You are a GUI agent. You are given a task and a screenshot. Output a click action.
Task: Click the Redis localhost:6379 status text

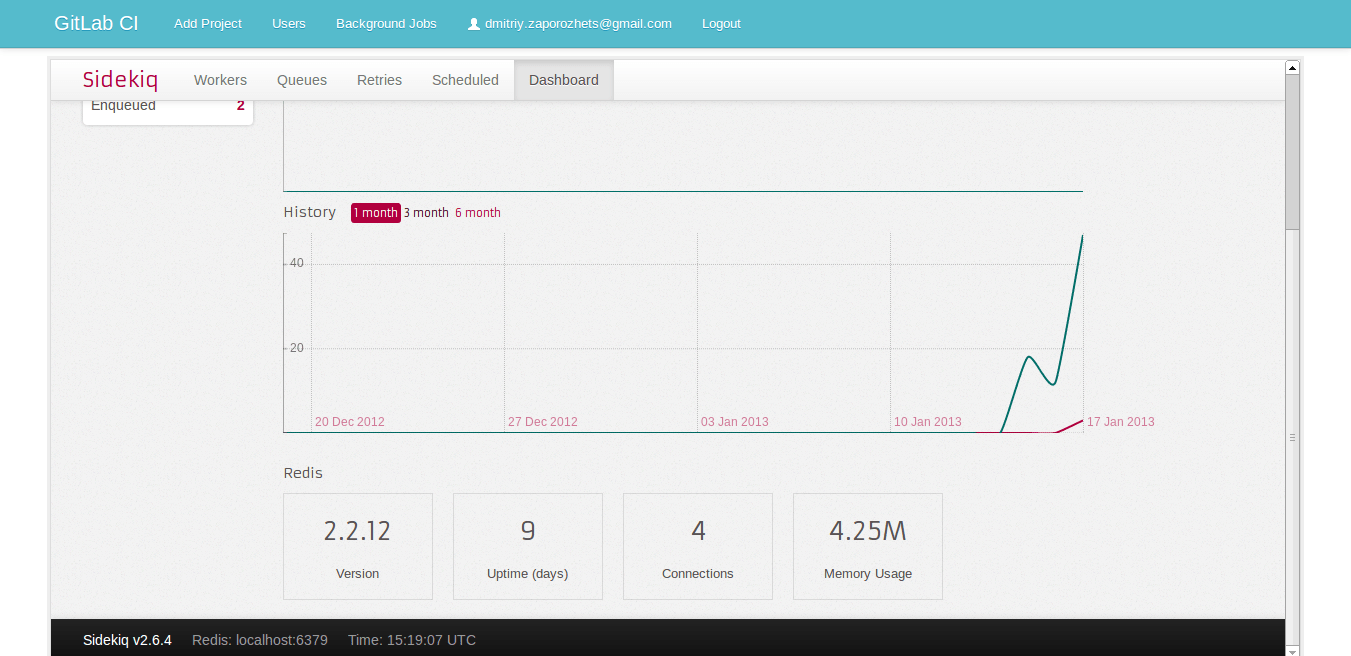click(x=260, y=639)
